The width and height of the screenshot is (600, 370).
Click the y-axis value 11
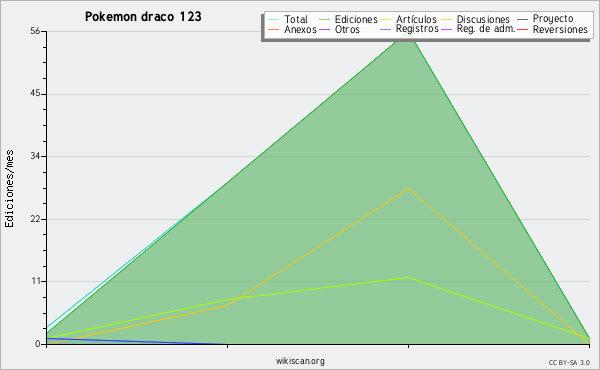pyautogui.click(x=36, y=281)
